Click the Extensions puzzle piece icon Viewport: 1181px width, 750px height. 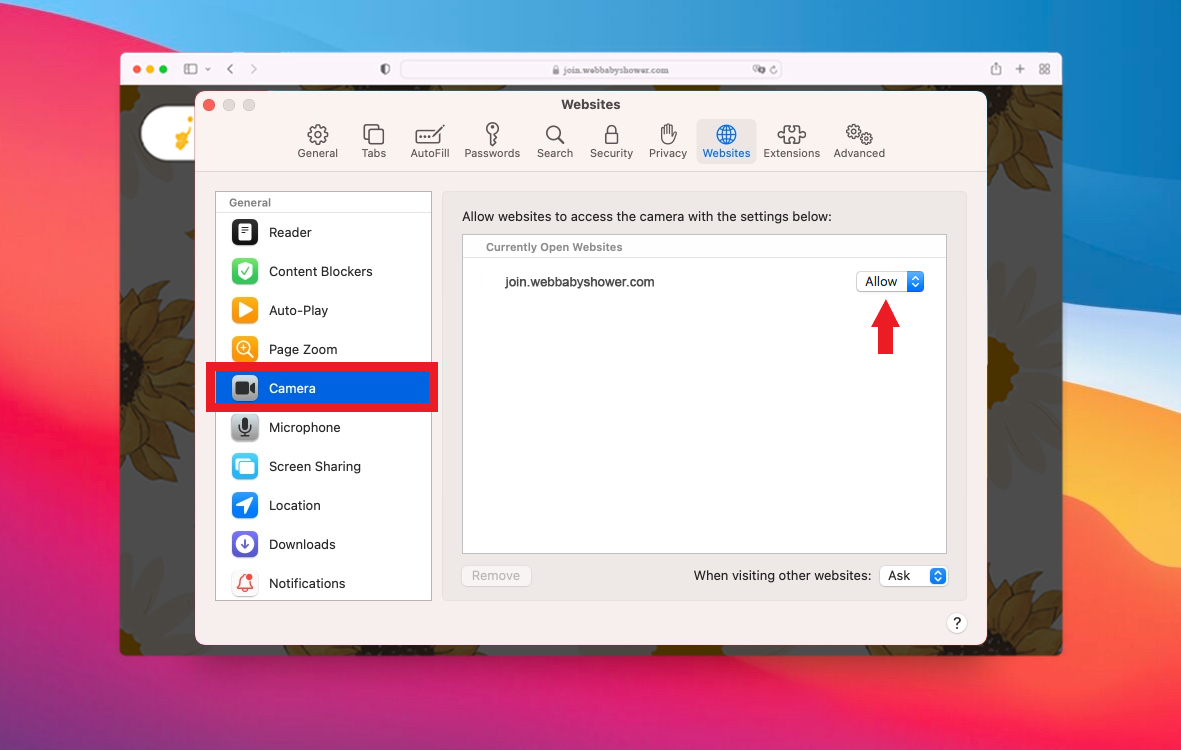(x=792, y=134)
